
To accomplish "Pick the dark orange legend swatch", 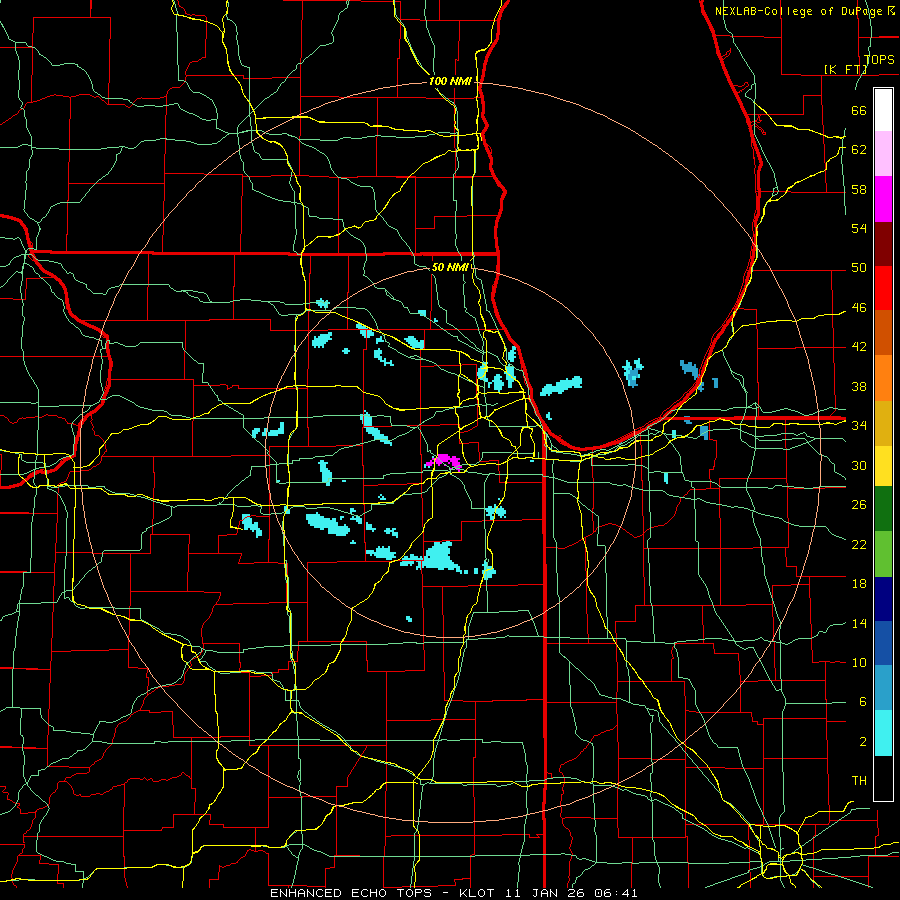I will pyautogui.click(x=883, y=333).
